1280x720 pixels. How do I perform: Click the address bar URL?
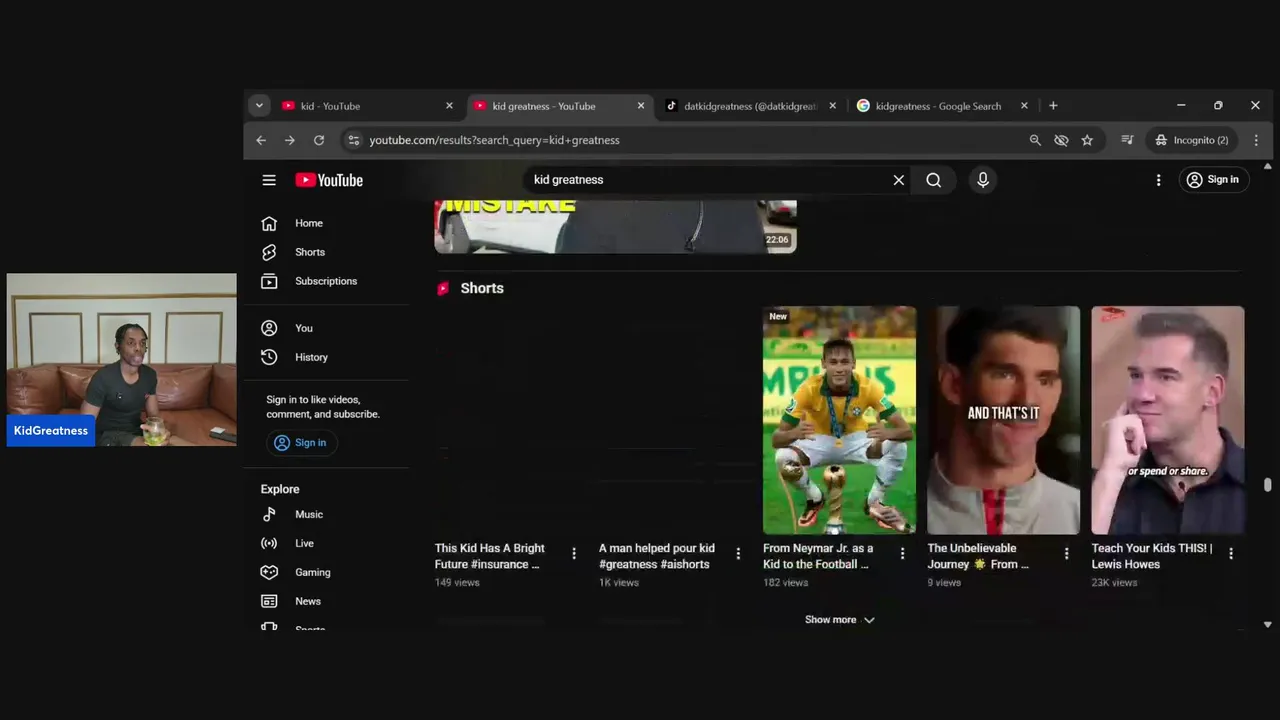pos(494,141)
